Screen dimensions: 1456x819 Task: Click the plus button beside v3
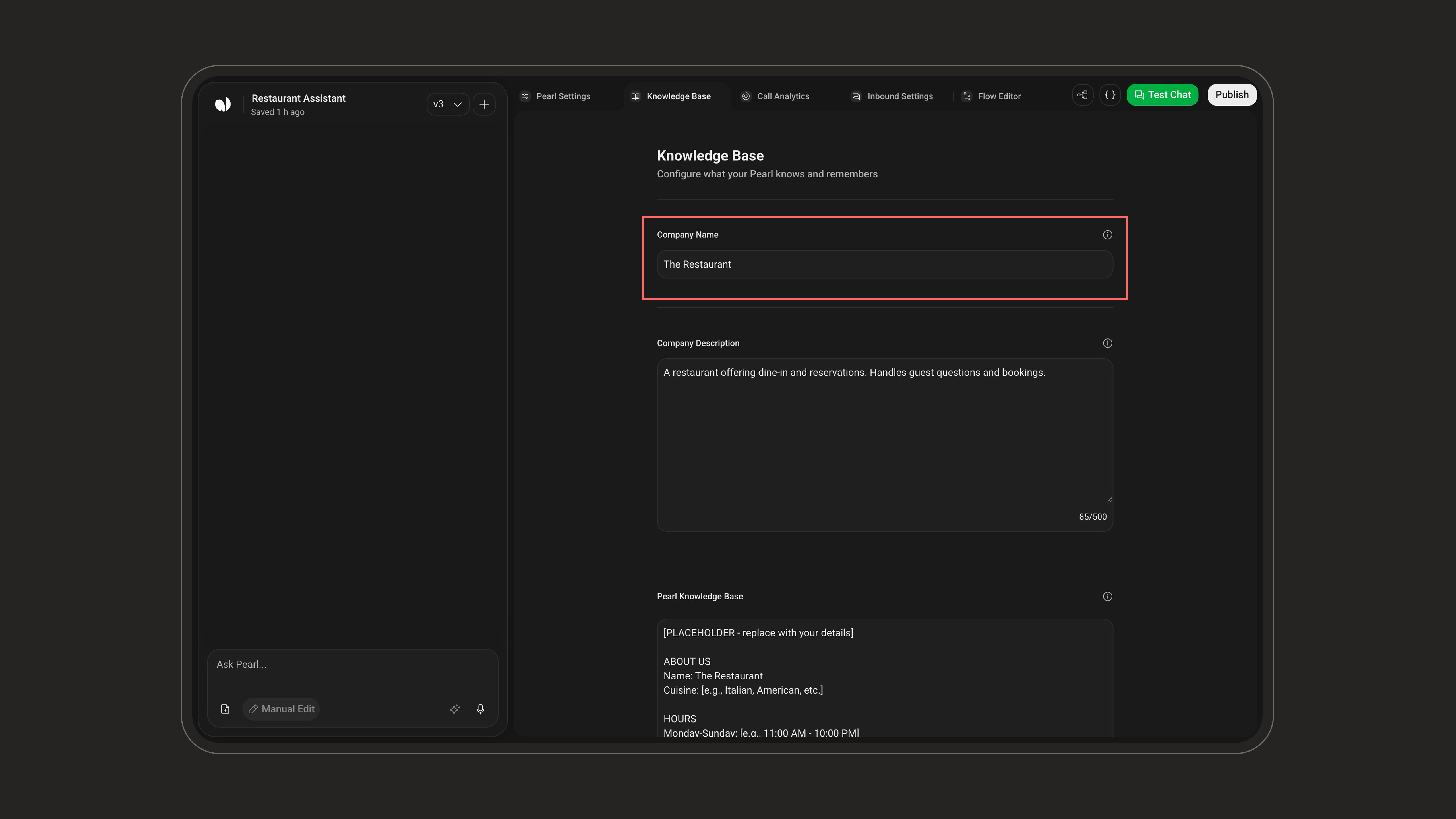tap(484, 104)
